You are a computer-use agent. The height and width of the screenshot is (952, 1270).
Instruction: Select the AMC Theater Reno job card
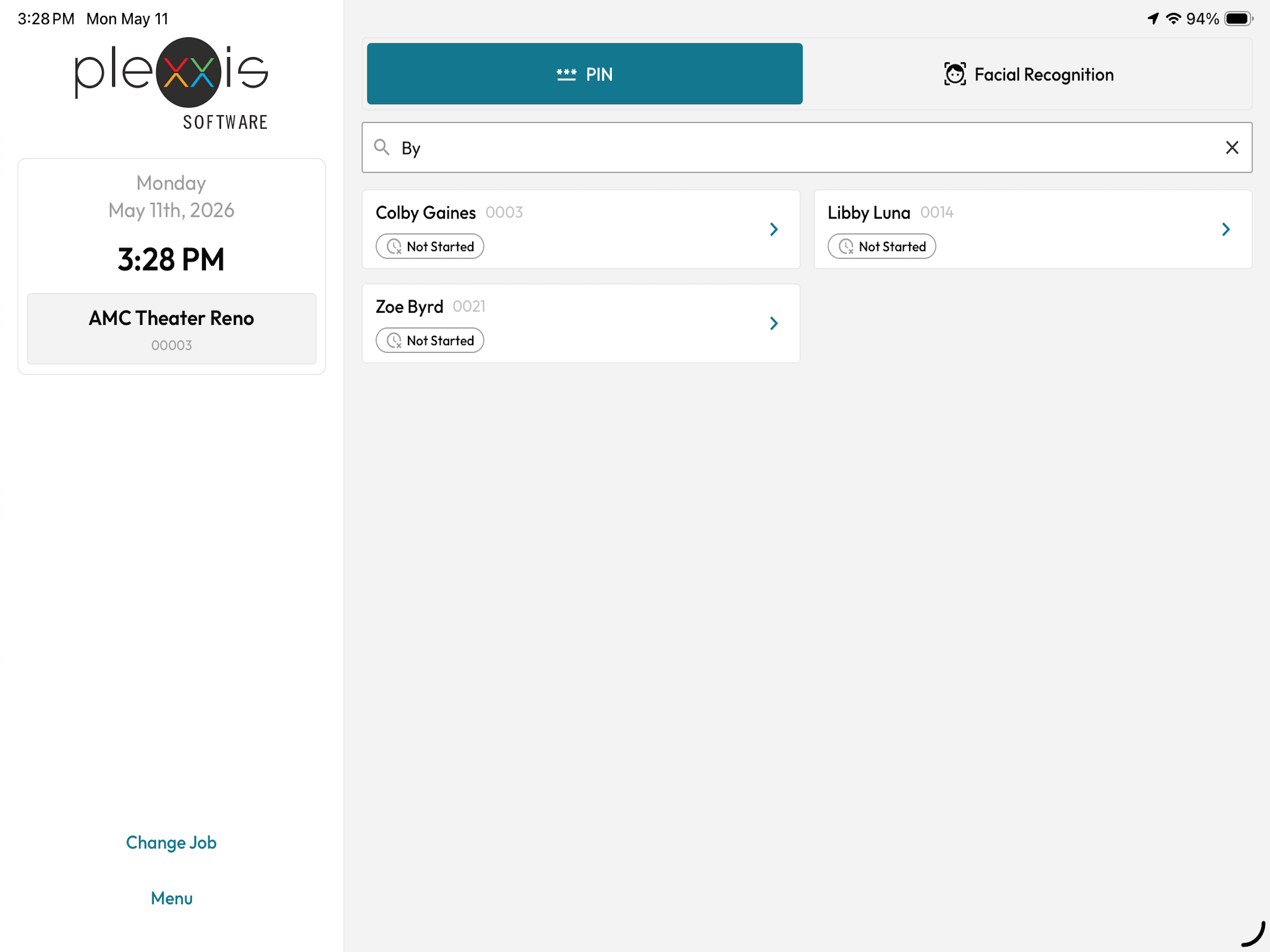pyautogui.click(x=172, y=329)
